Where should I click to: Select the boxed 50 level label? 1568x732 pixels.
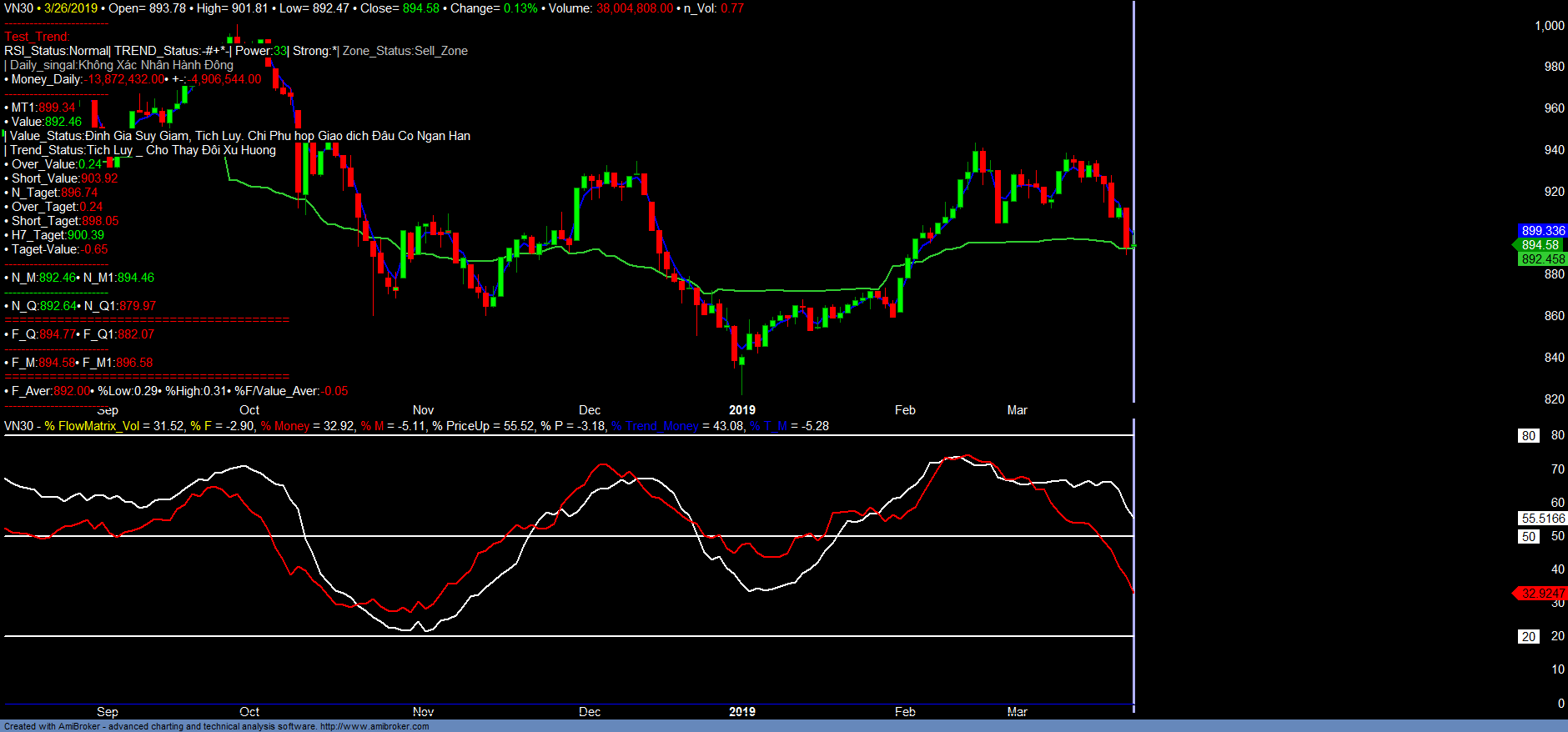tap(1528, 537)
